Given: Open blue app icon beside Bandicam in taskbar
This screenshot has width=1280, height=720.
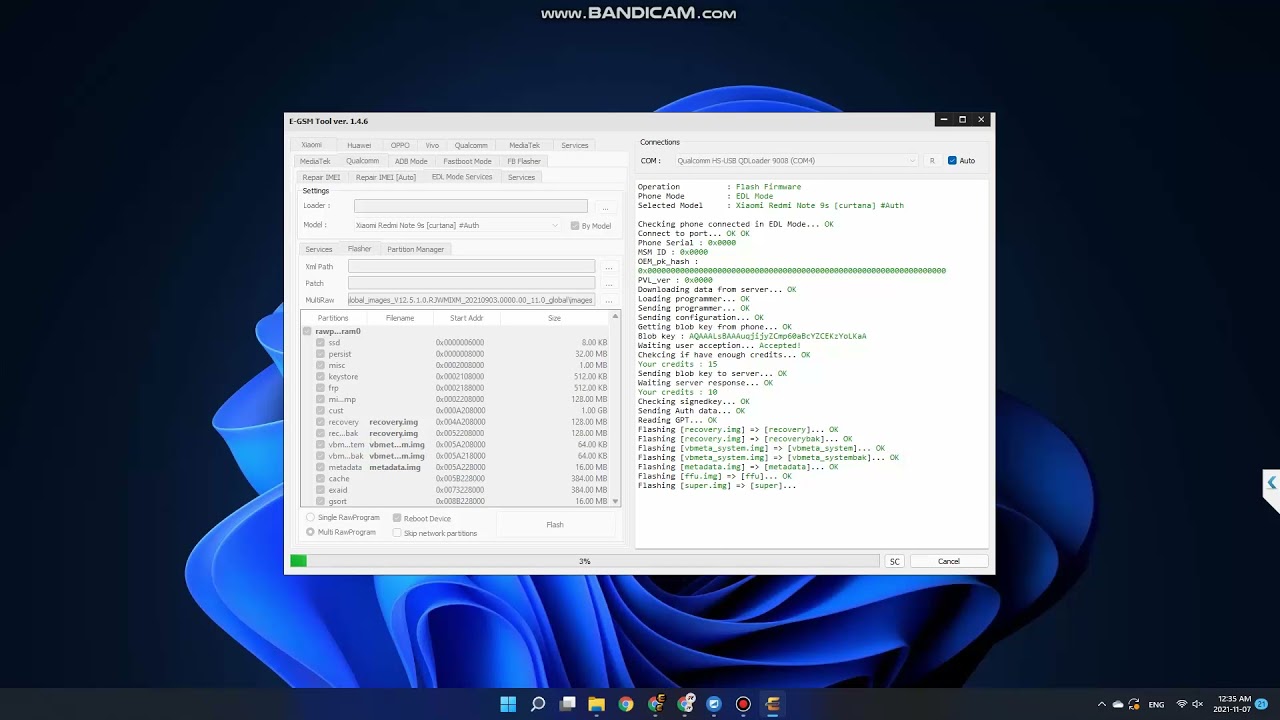Looking at the screenshot, I should 714,704.
